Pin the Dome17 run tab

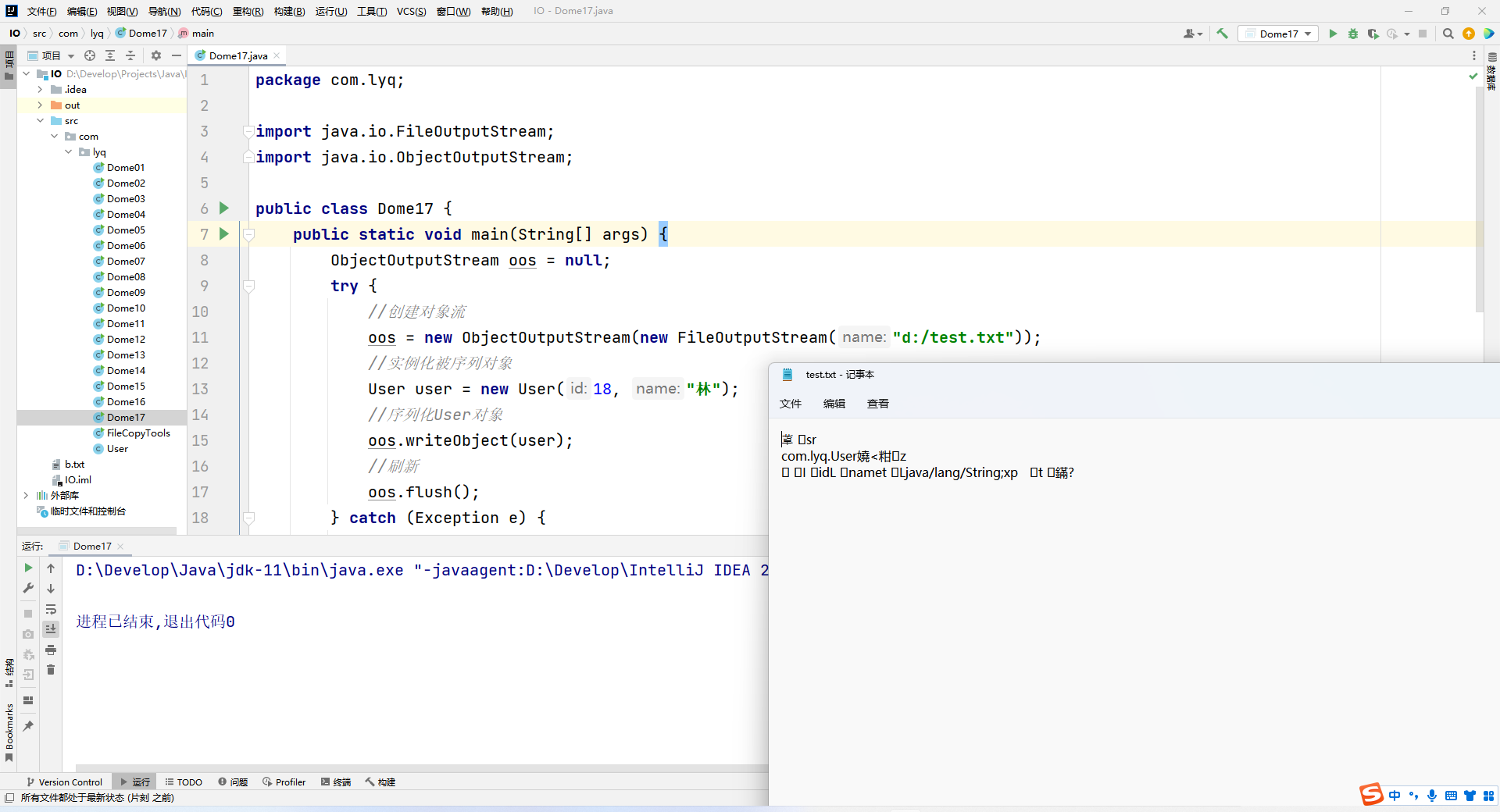[x=28, y=726]
